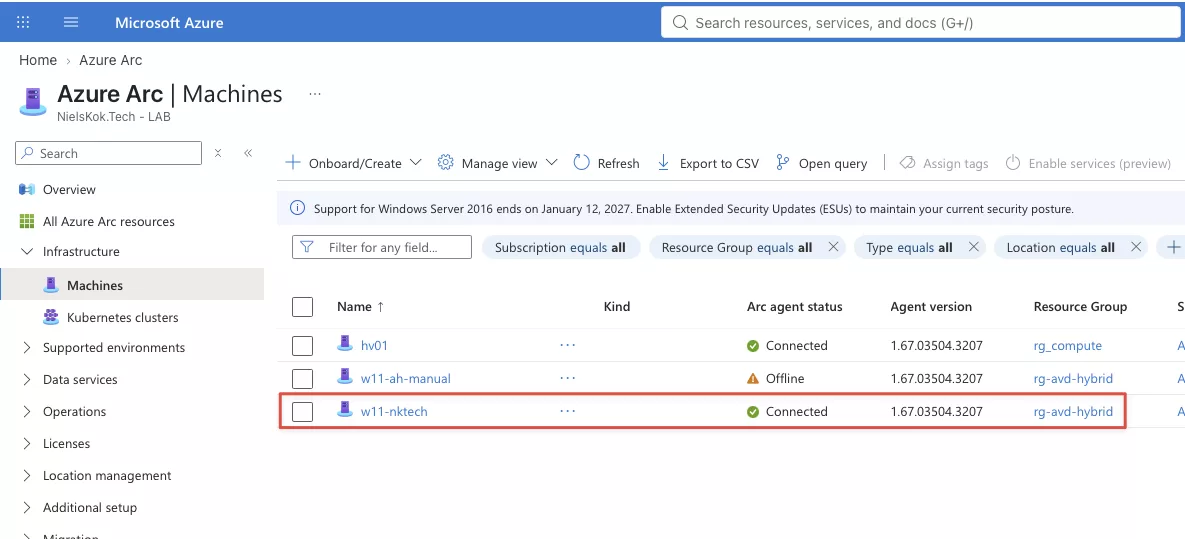Open the Azure Arc breadcrumb
The height and width of the screenshot is (539, 1185).
coord(110,60)
